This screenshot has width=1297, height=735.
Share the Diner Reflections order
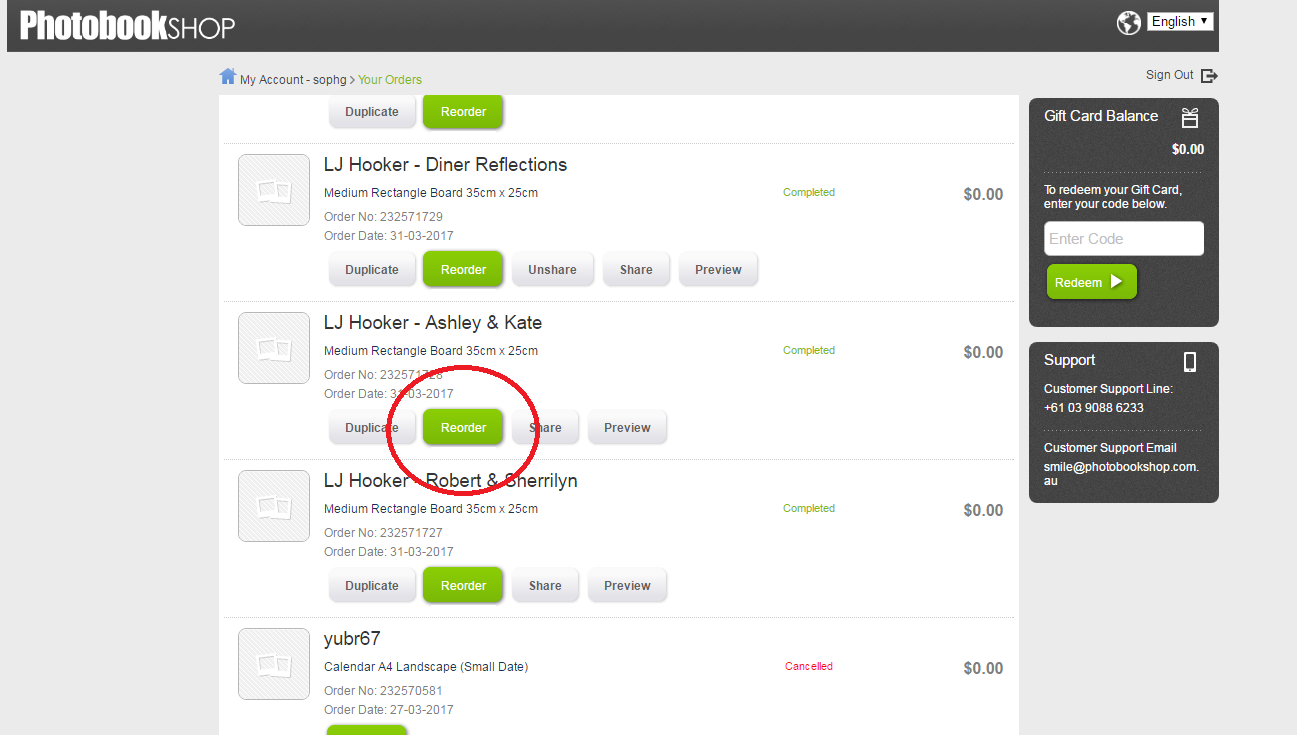pyautogui.click(x=636, y=269)
